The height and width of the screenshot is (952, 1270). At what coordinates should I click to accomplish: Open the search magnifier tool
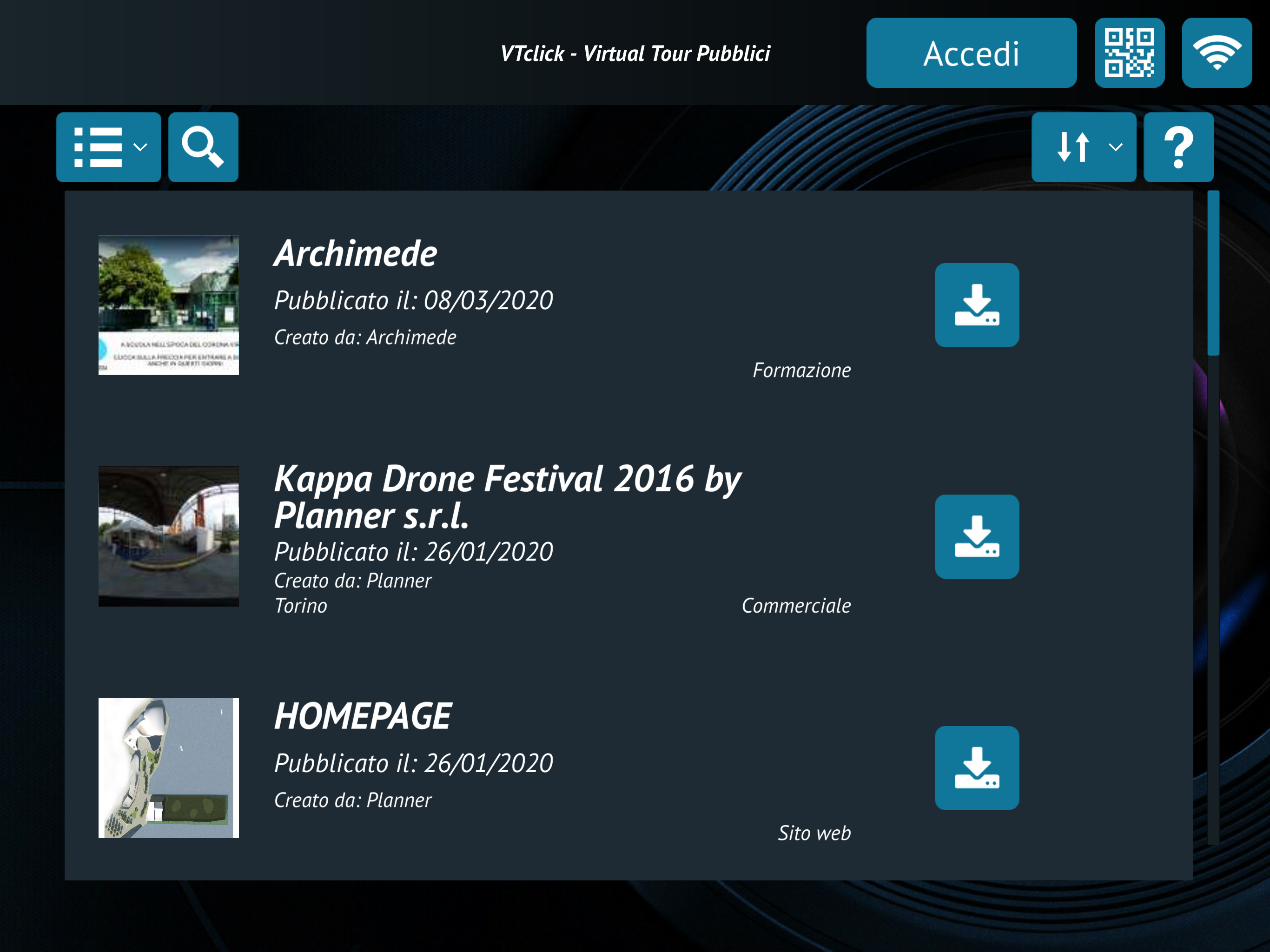tap(203, 147)
